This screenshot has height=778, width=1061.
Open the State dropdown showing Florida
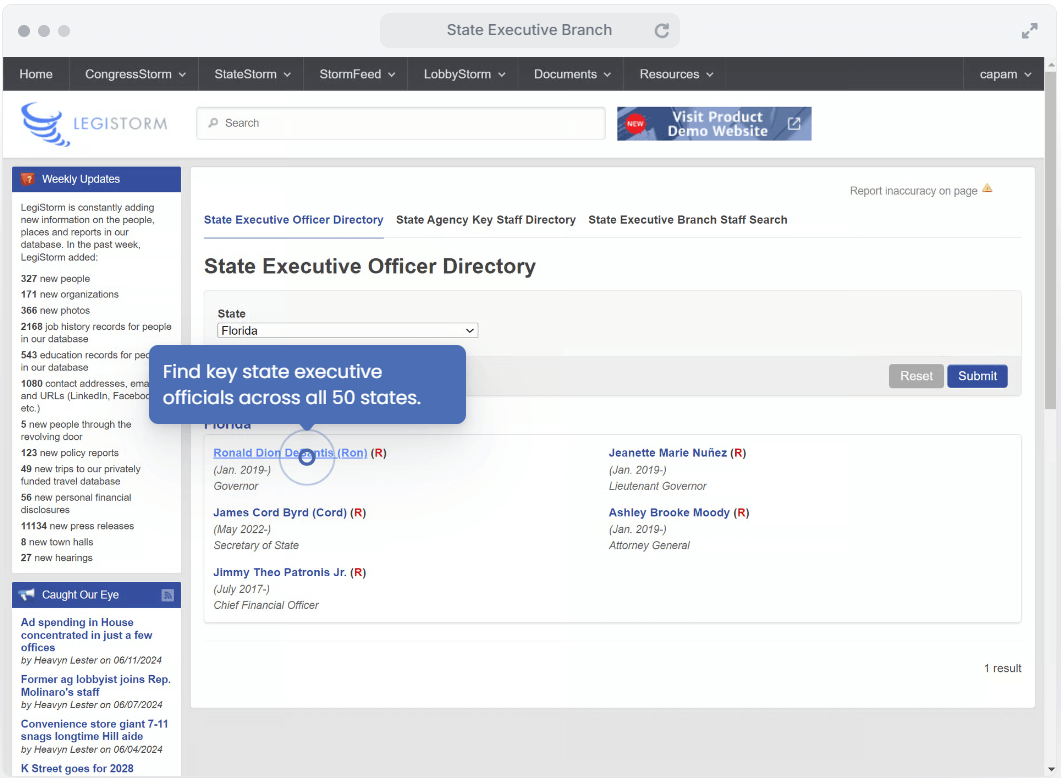pos(347,330)
